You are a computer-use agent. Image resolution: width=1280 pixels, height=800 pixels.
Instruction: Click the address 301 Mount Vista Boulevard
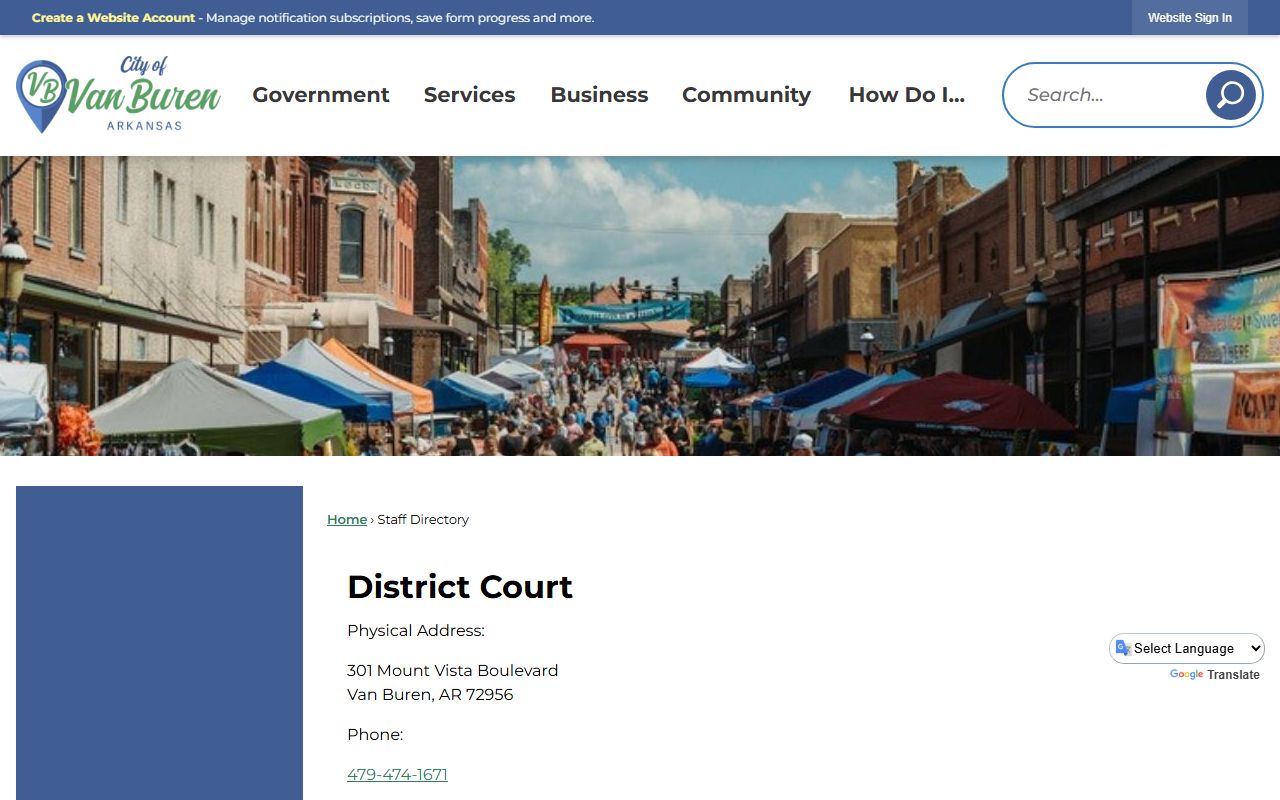(x=453, y=671)
